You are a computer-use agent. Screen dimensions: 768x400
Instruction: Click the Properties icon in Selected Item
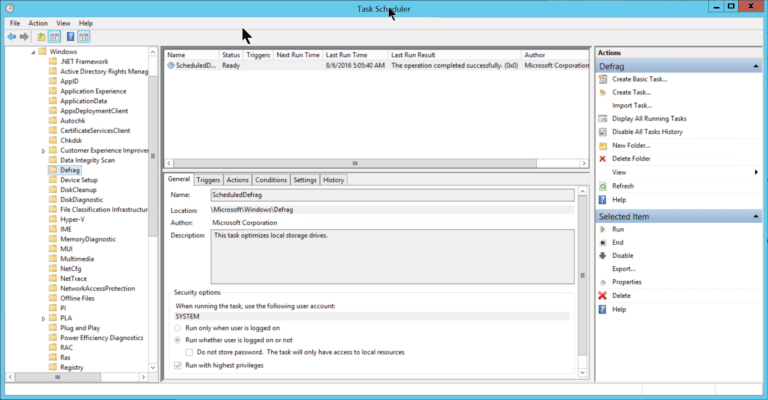(x=603, y=282)
